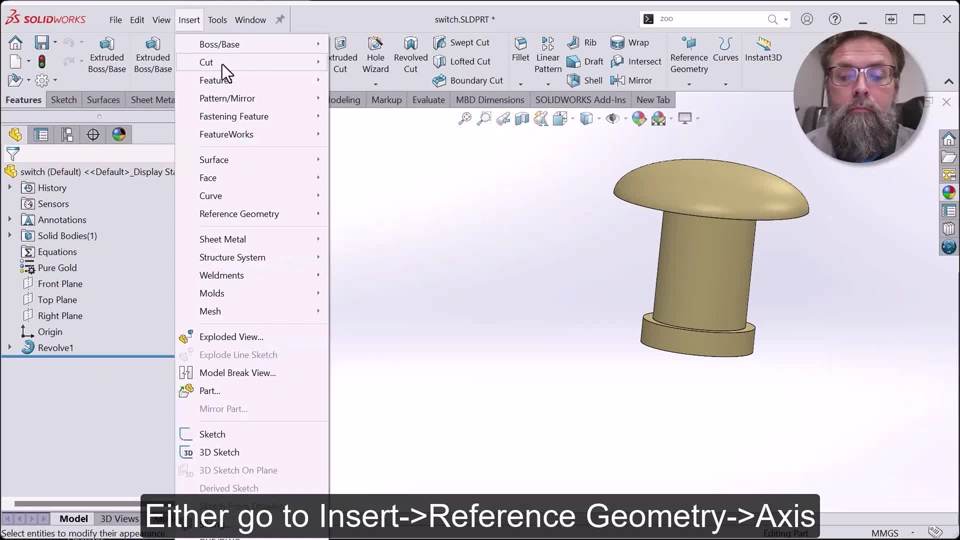Toggle the Instant3D tool
The width and height of the screenshot is (960, 540).
[x=763, y=49]
